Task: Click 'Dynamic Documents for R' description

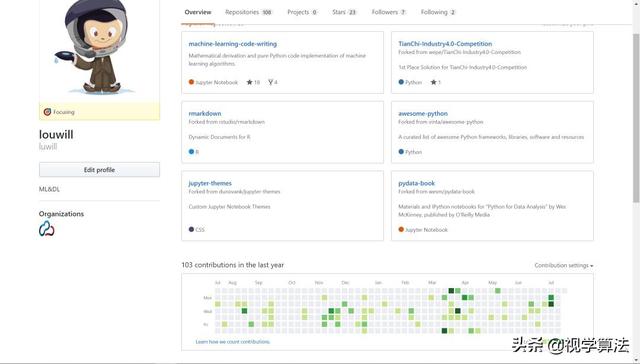Action: [220, 137]
